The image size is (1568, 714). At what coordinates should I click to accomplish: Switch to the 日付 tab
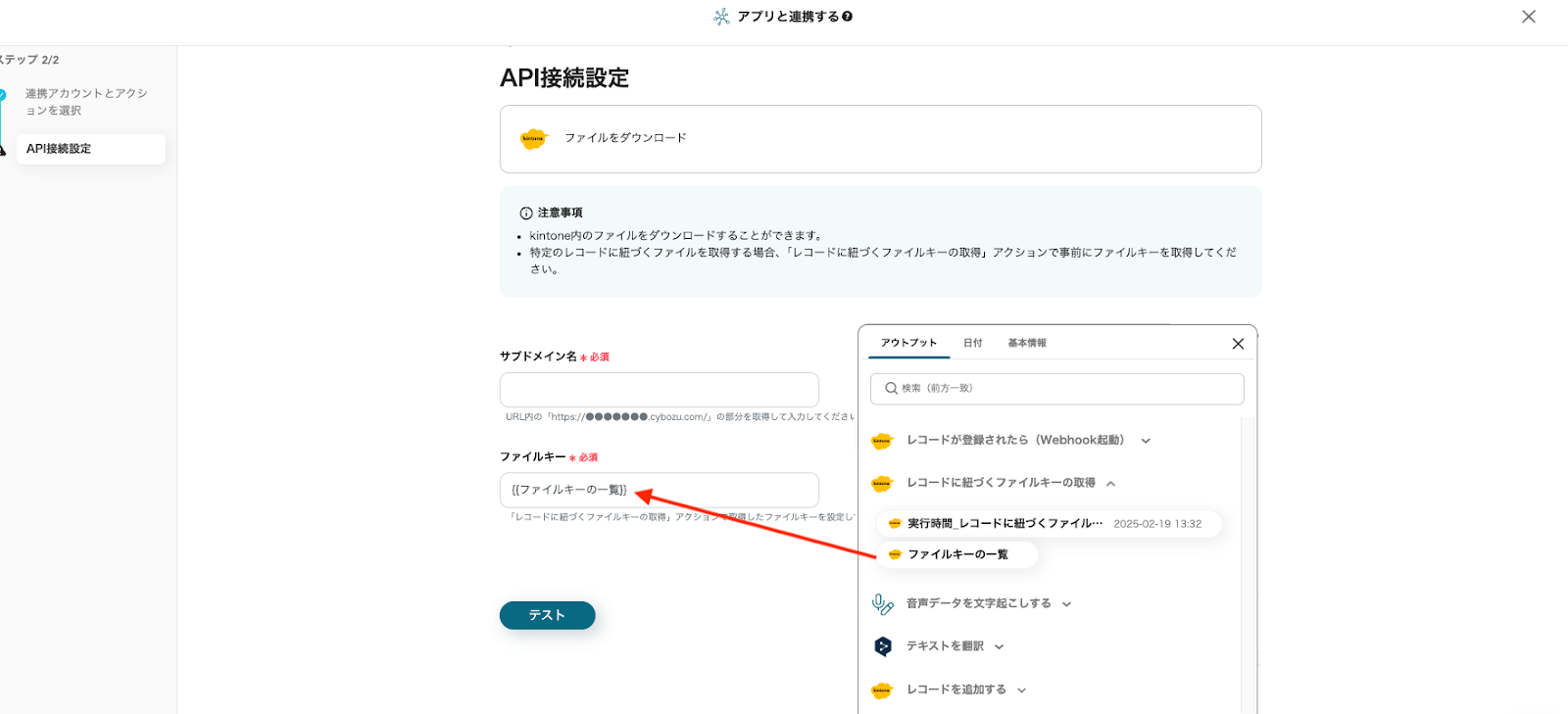[972, 344]
